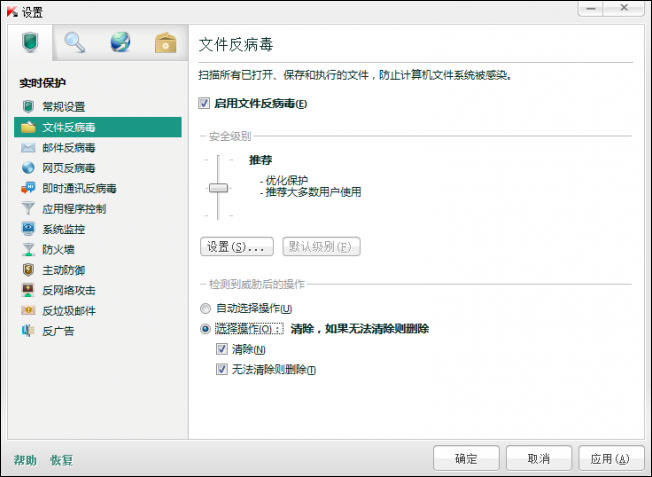Select 自动选择操作 radio button
The image size is (652, 477).
click(x=205, y=309)
